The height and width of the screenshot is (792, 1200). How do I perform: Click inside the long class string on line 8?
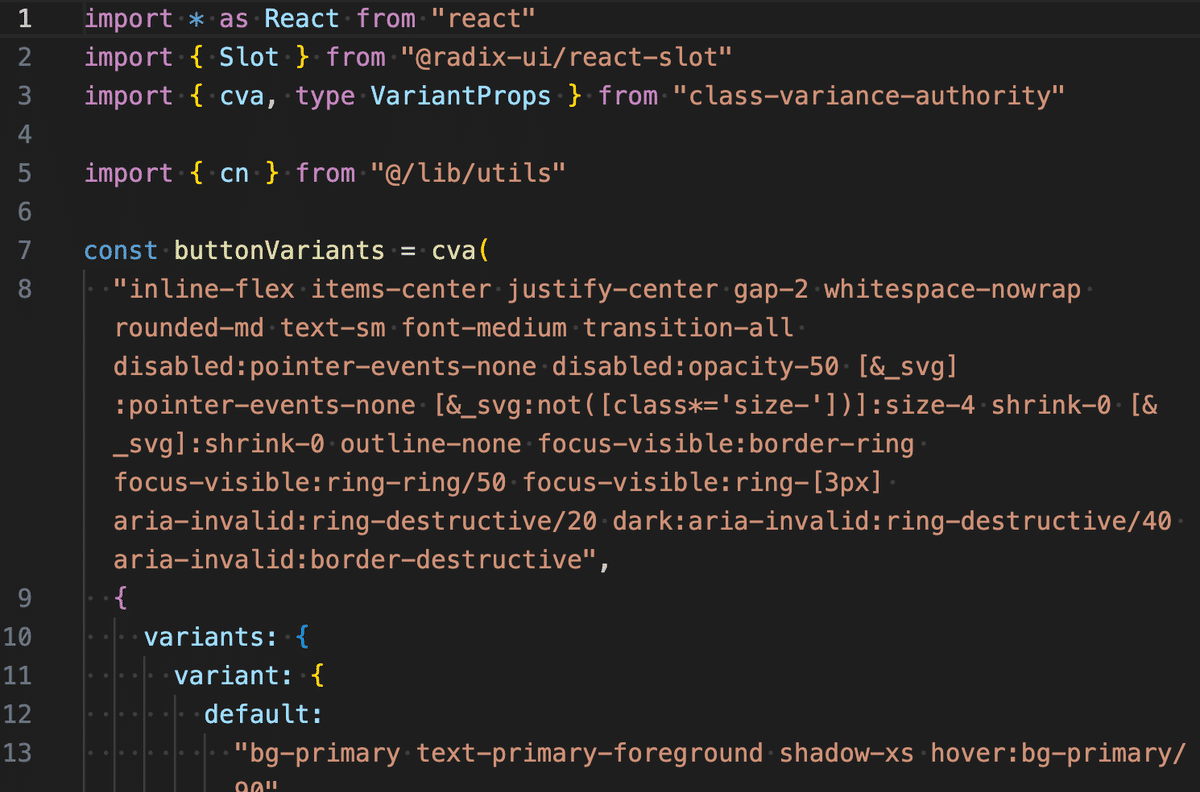click(x=400, y=289)
